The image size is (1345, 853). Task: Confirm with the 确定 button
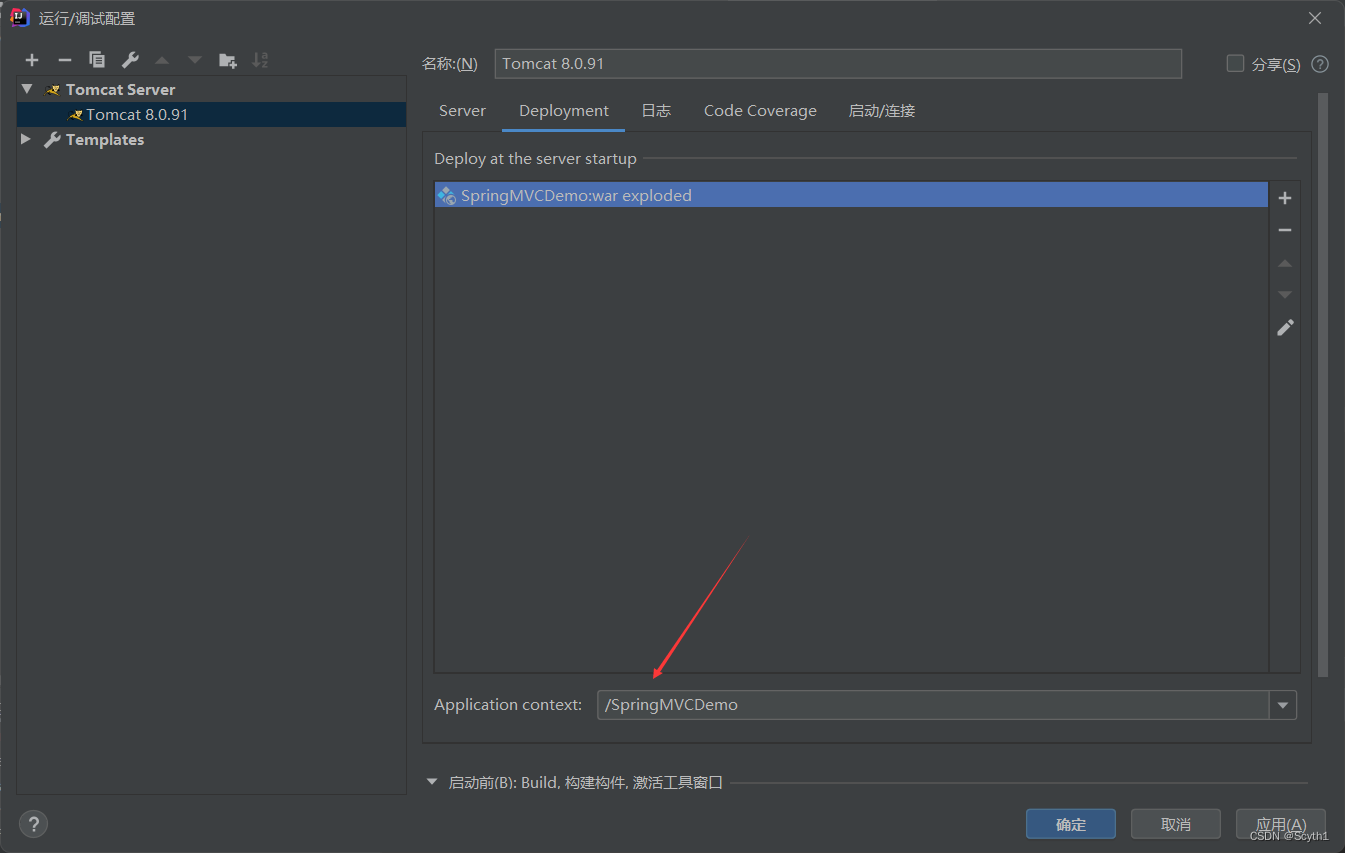[x=1071, y=824]
